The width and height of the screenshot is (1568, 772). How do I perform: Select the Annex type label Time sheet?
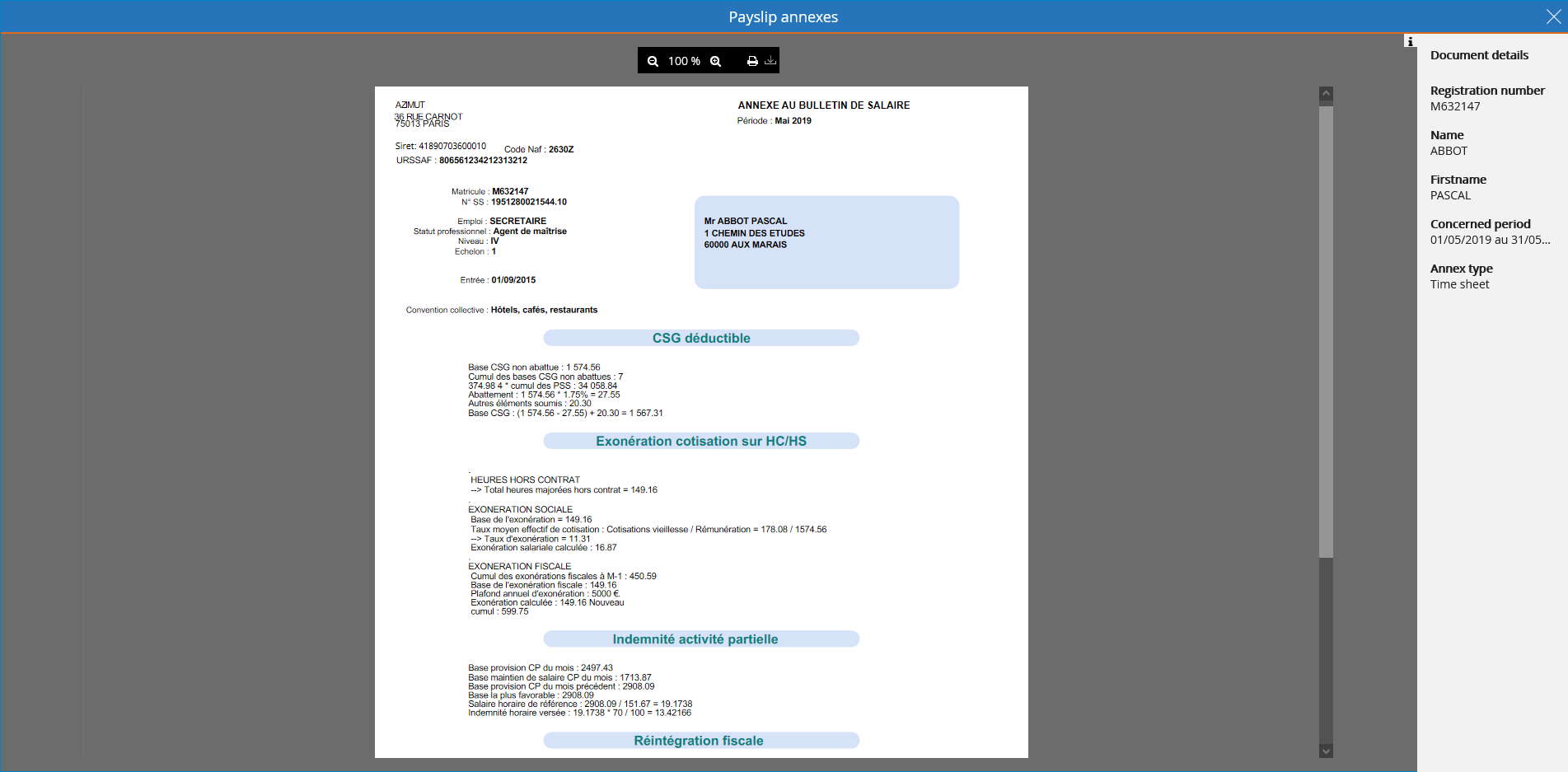coord(1459,284)
